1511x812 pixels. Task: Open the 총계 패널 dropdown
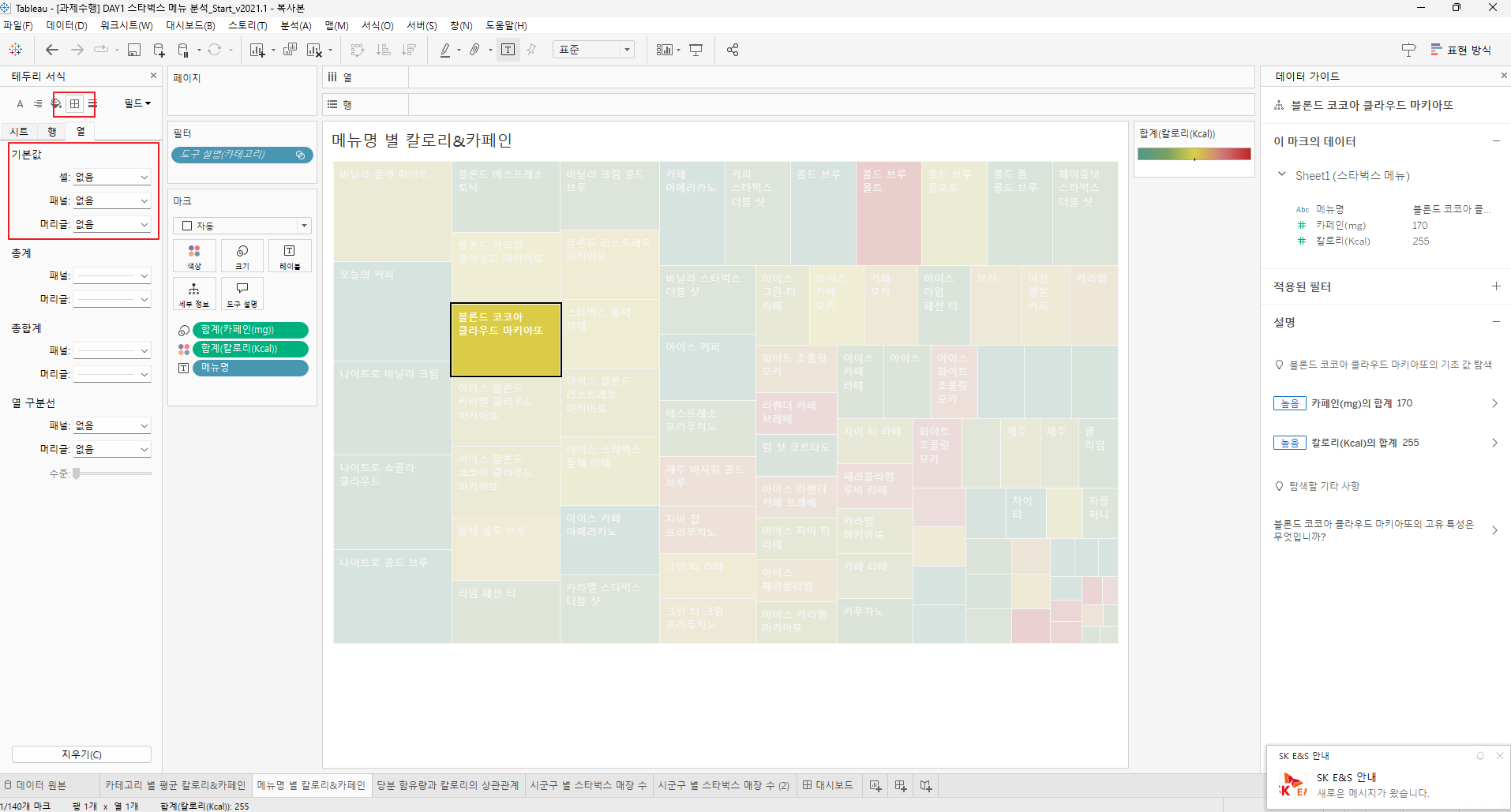coord(111,276)
